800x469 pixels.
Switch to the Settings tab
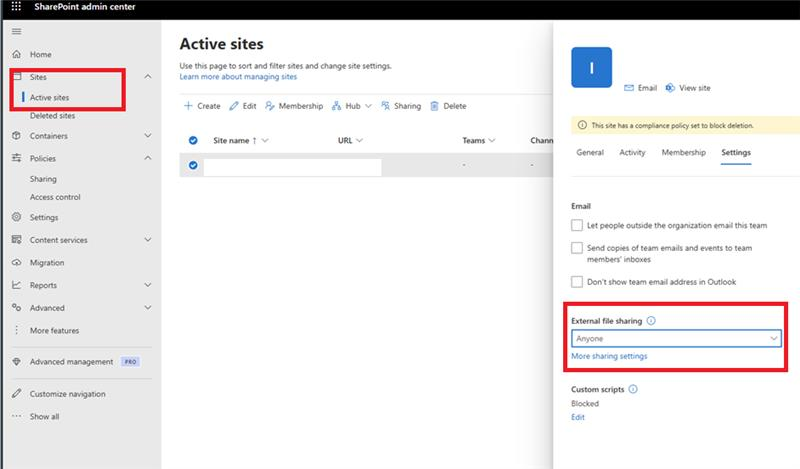[736, 152]
